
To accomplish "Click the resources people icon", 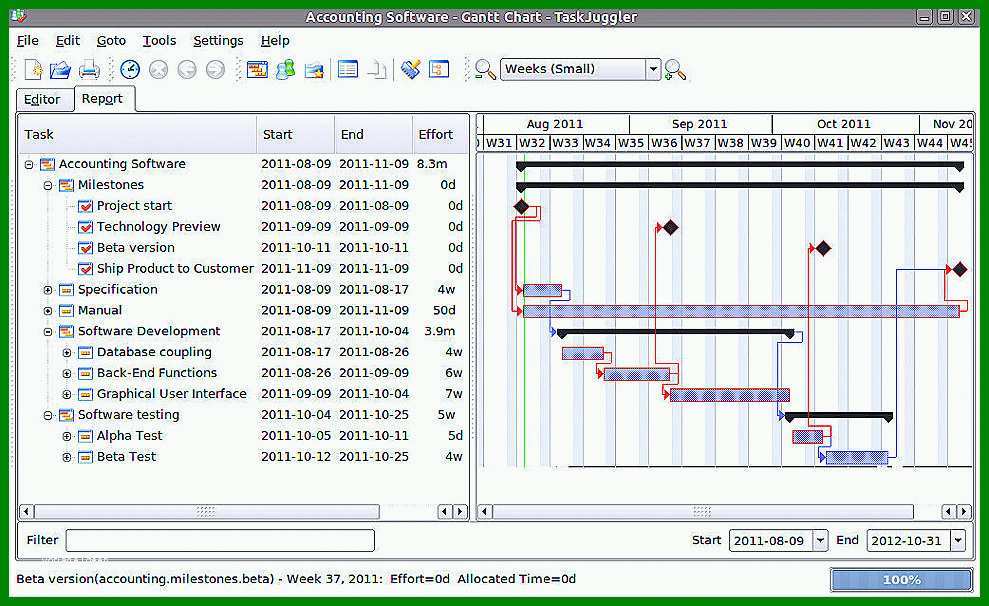I will [x=286, y=69].
